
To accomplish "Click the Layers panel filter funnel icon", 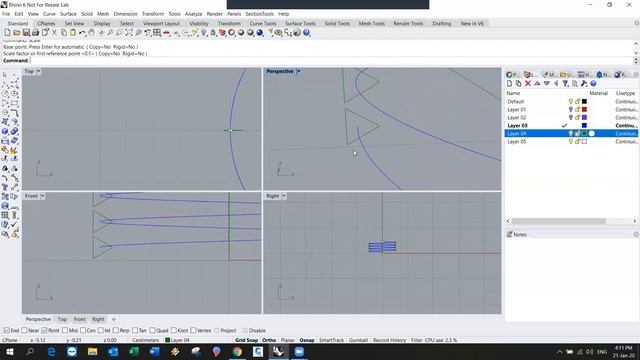I will click(x=565, y=83).
